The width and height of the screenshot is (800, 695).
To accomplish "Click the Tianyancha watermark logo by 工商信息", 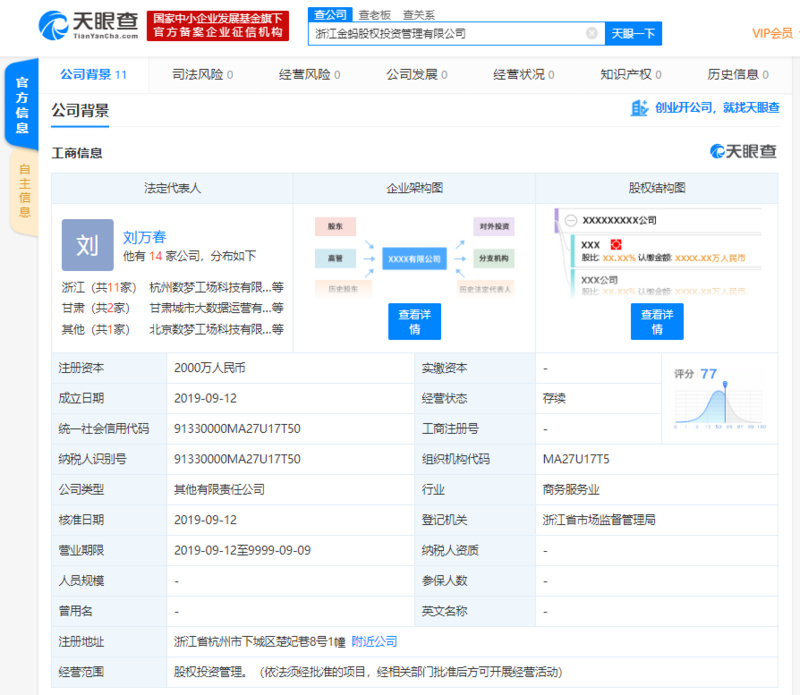I will pyautogui.click(x=743, y=152).
